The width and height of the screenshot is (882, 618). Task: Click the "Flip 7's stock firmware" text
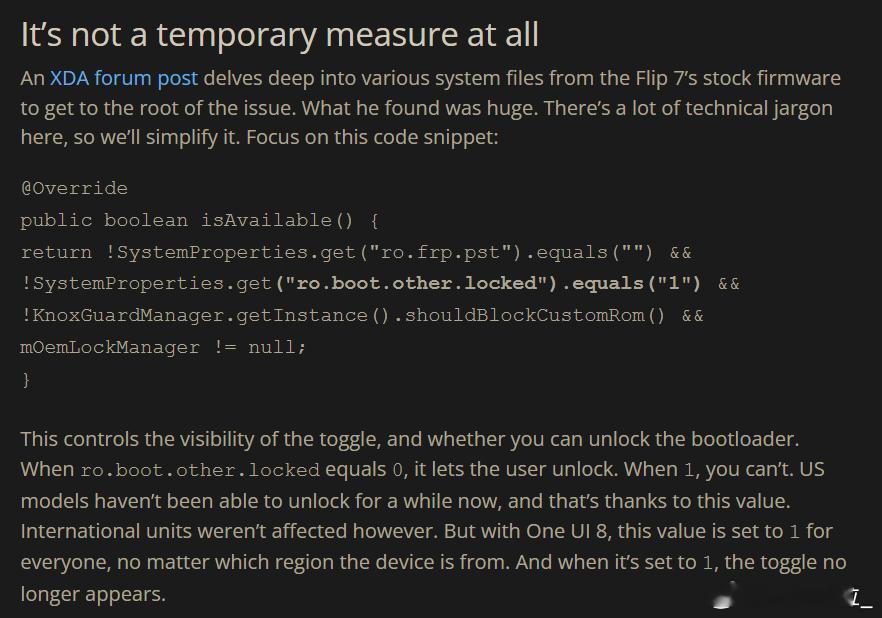pyautogui.click(x=738, y=78)
